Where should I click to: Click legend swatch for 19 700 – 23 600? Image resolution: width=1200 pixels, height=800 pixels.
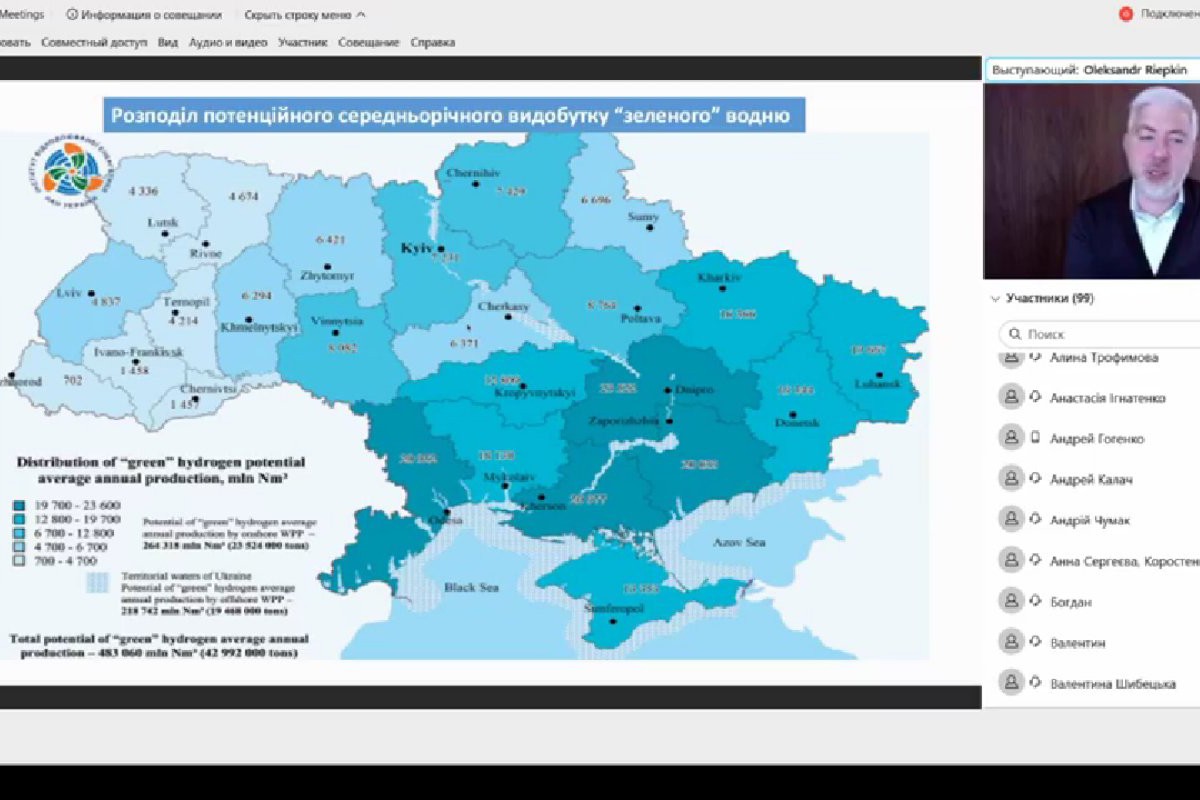pos(19,505)
